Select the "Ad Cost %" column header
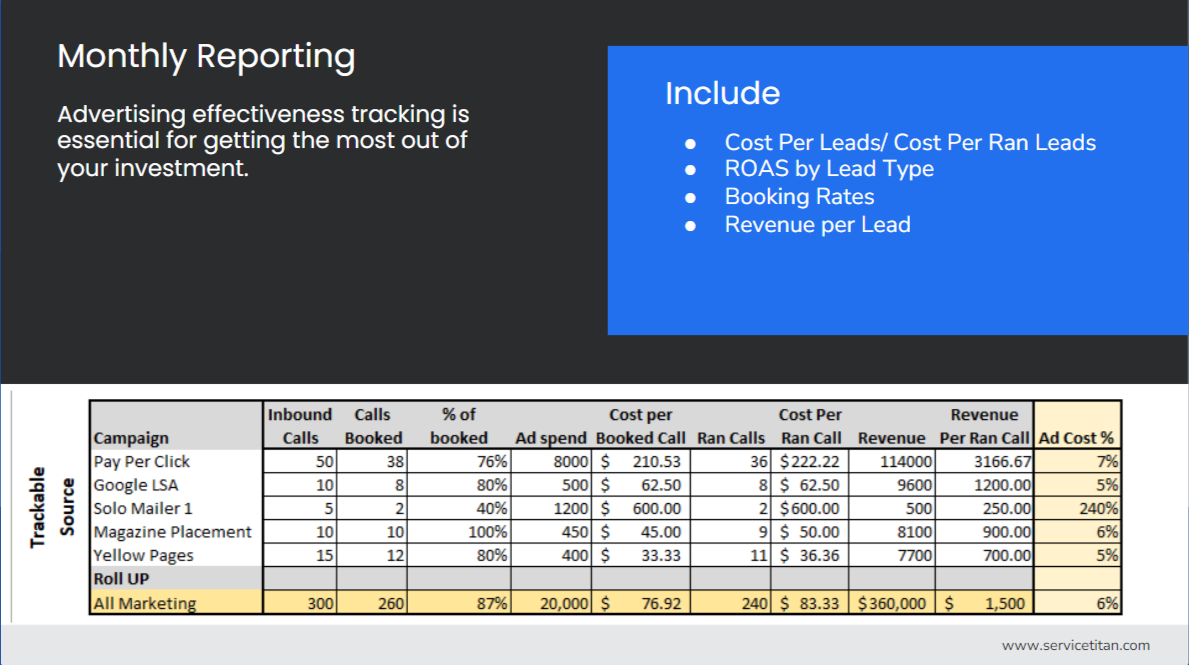Screen dimensions: 1189x665 (1076, 438)
